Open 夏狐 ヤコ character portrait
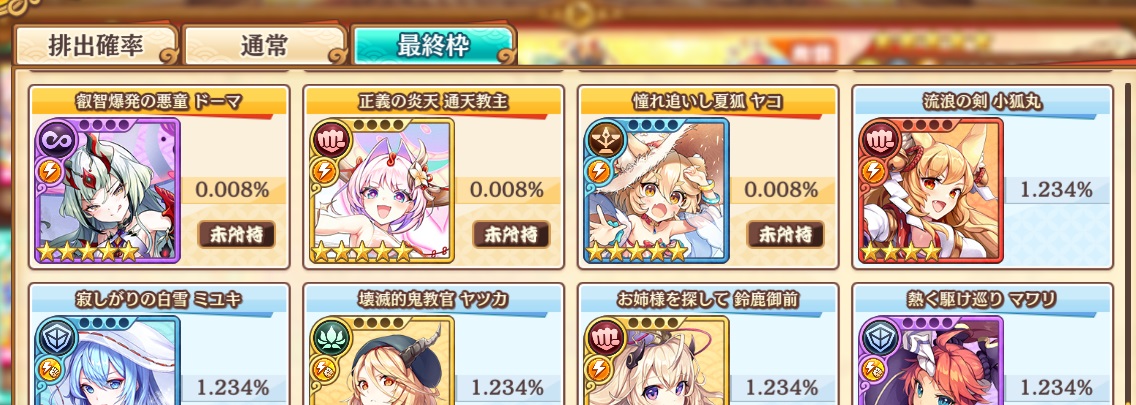The height and width of the screenshot is (405, 1136). (655, 191)
